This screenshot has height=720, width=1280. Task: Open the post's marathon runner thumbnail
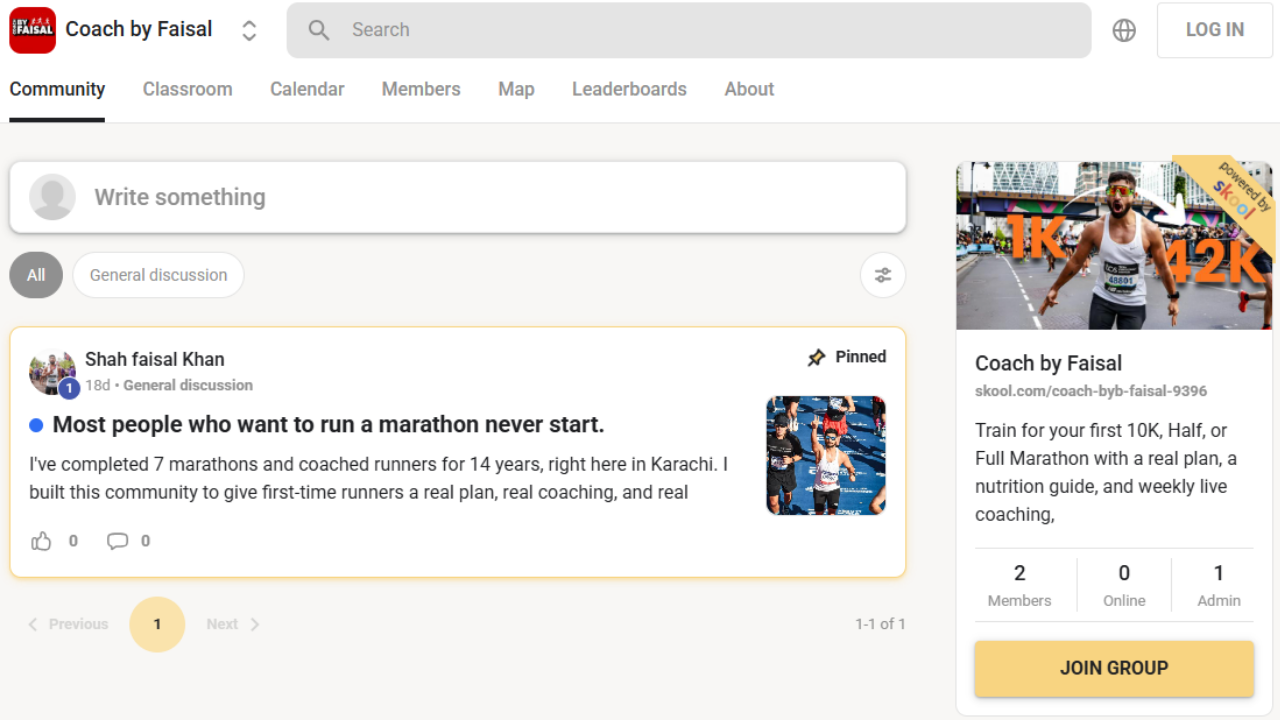click(x=826, y=456)
